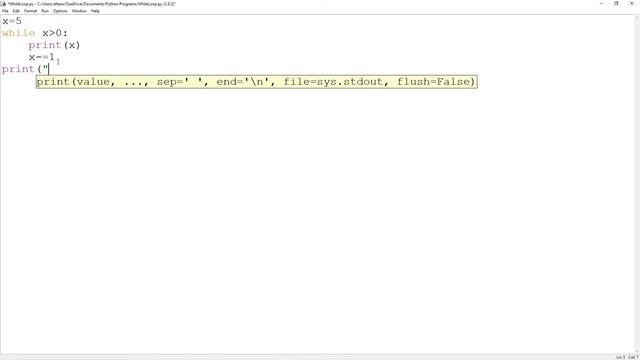The width and height of the screenshot is (640, 360).
Task: Open the Options menu
Action: 60,11
